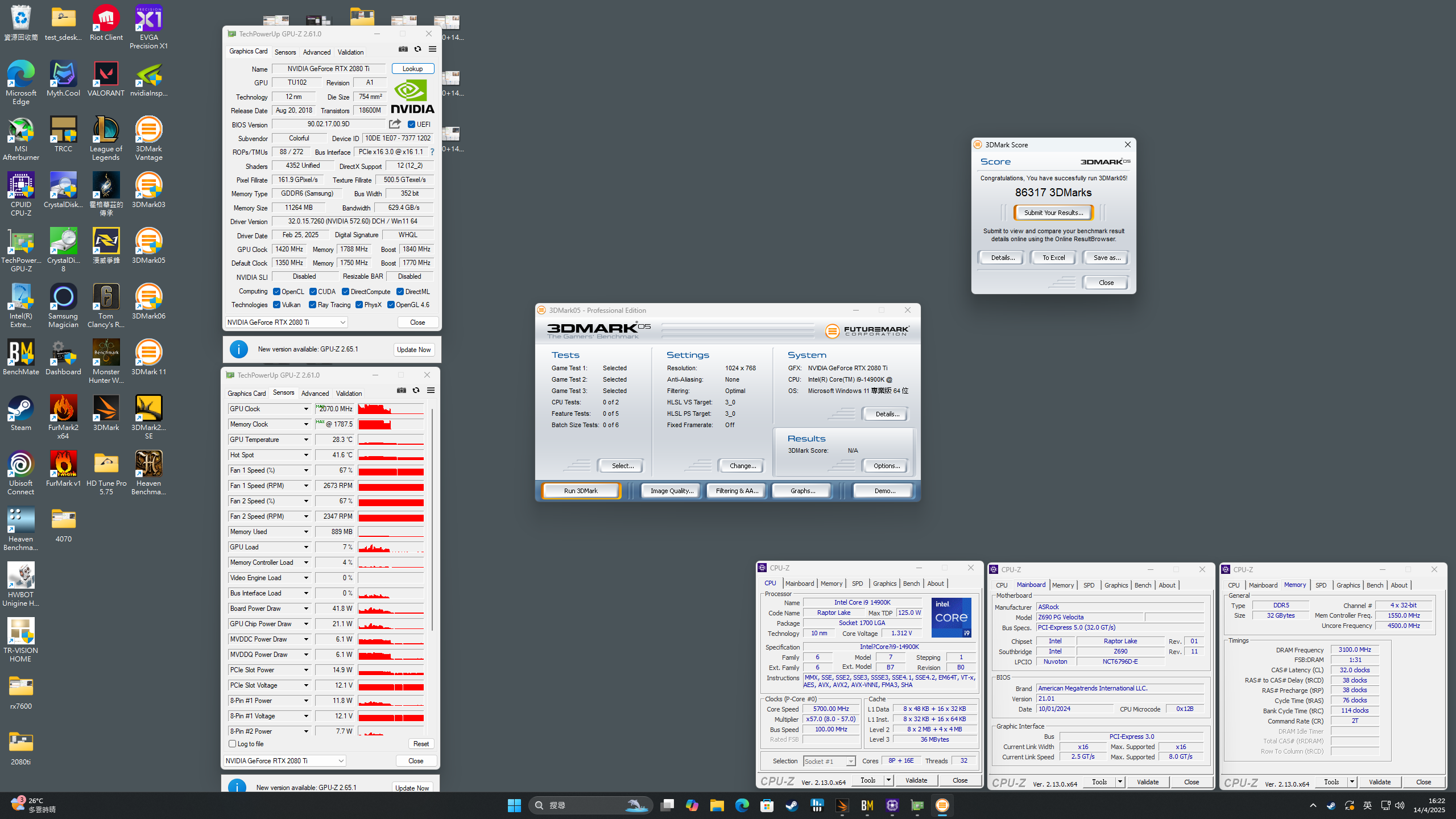This screenshot has height=819, width=1456.
Task: Open League of Legends desktop shortcut
Action: [x=106, y=138]
